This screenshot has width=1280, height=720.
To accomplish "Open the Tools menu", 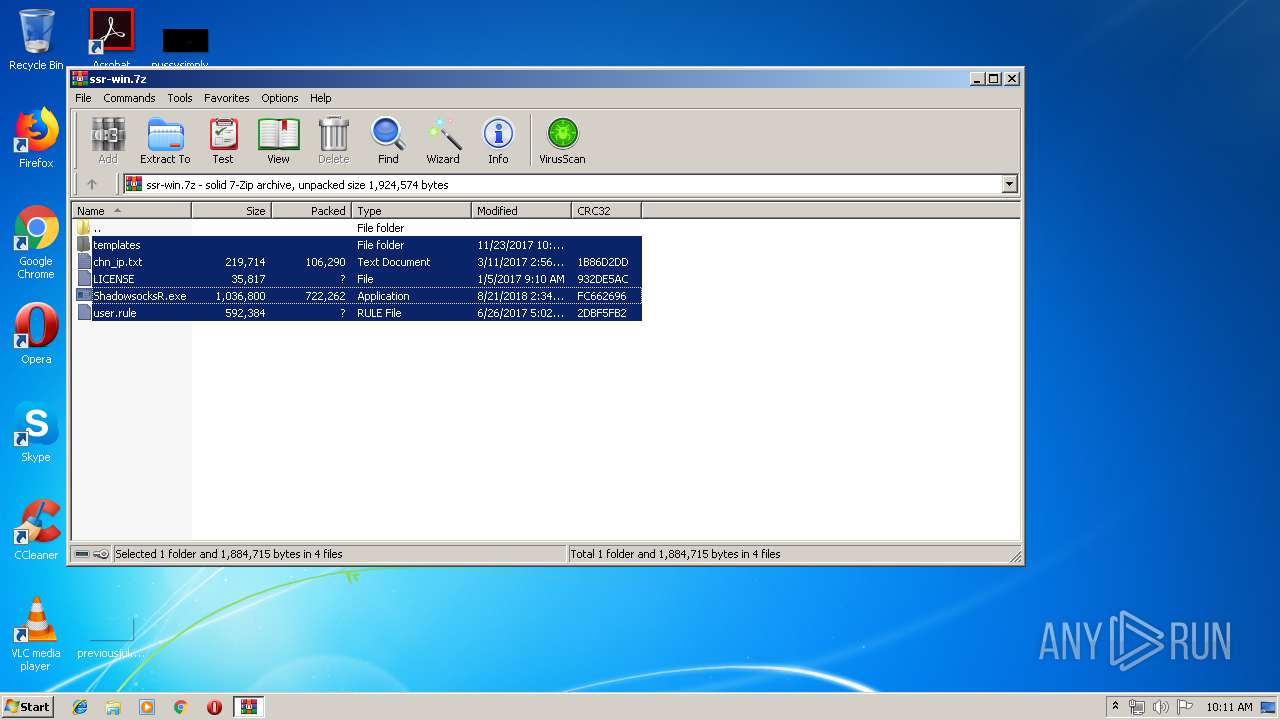I will 180,98.
